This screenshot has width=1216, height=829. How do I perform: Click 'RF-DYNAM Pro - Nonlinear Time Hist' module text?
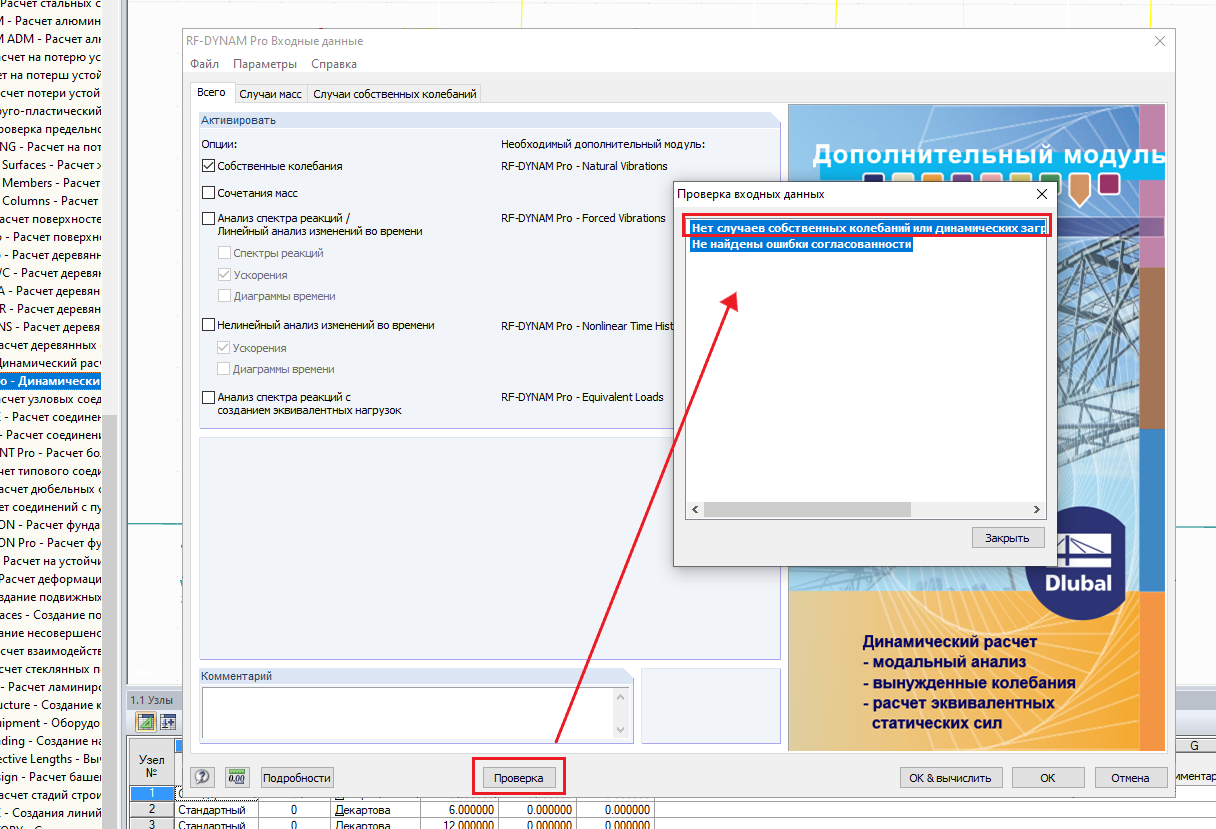point(585,325)
